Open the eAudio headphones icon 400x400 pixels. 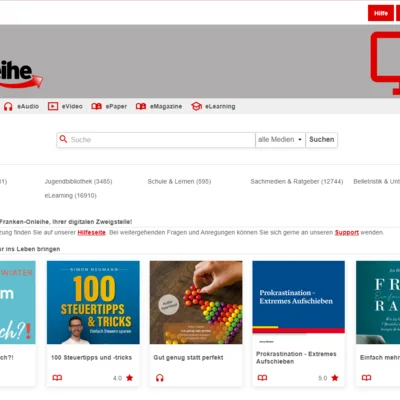[x=8, y=106]
